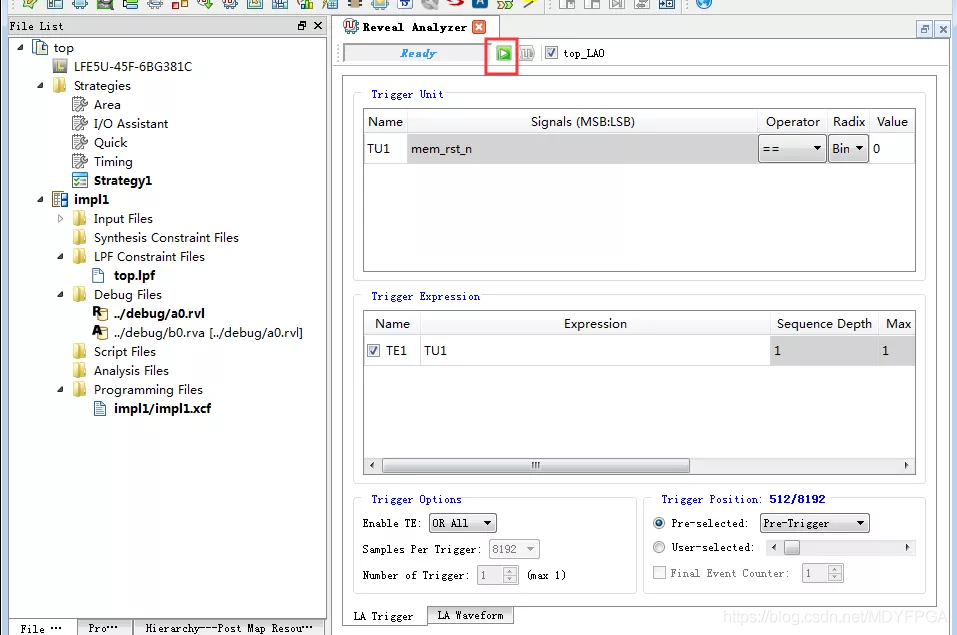The image size is (957, 635).
Task: Select the ../debug/b0.rva analyzer file icon
Action: click(99, 332)
